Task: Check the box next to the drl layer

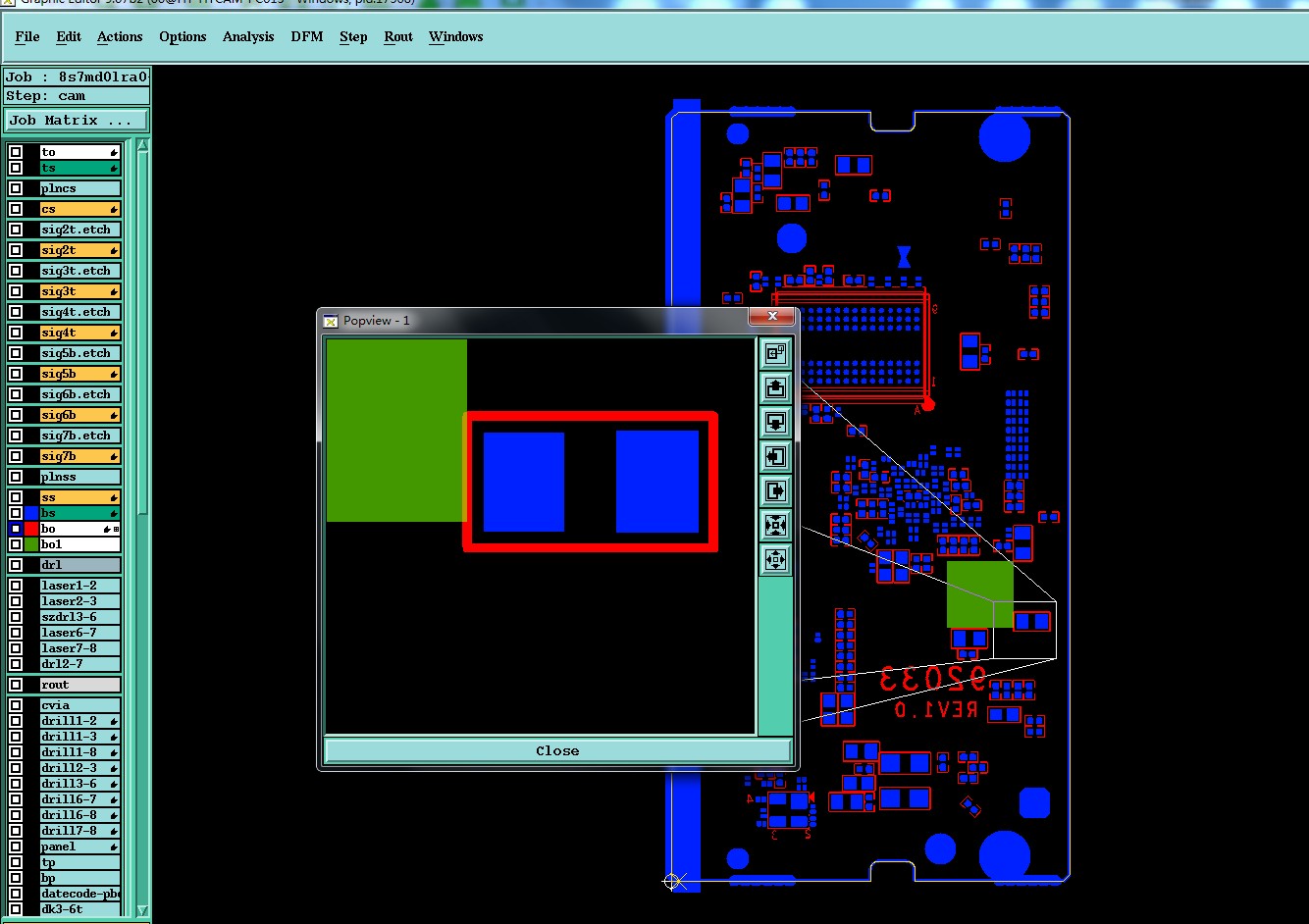Action: tap(16, 565)
